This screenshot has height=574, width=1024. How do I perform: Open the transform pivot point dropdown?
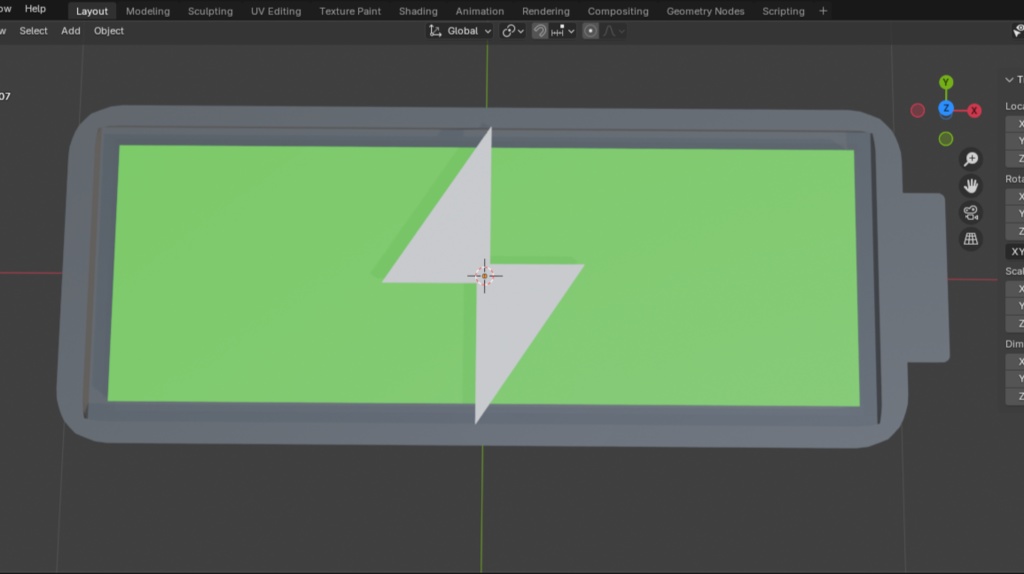coord(513,31)
